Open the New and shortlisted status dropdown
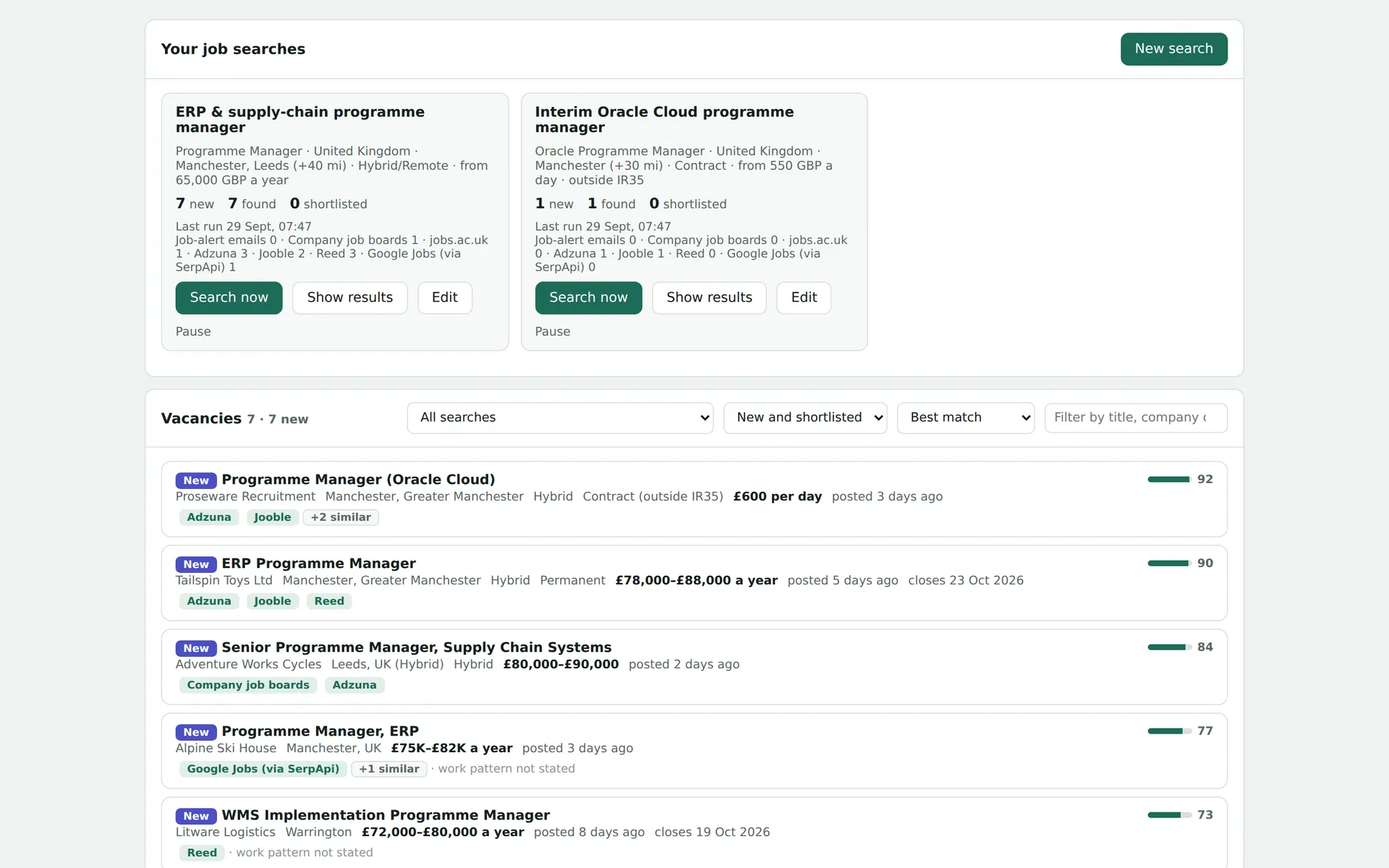 pyautogui.click(x=805, y=417)
